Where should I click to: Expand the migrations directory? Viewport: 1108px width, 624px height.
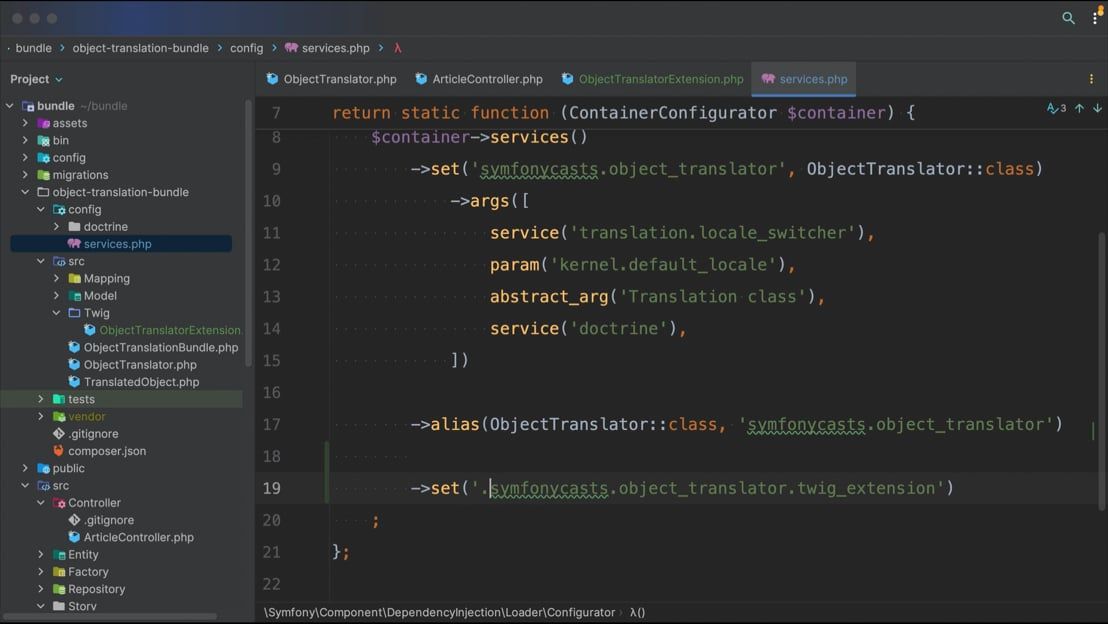24,174
